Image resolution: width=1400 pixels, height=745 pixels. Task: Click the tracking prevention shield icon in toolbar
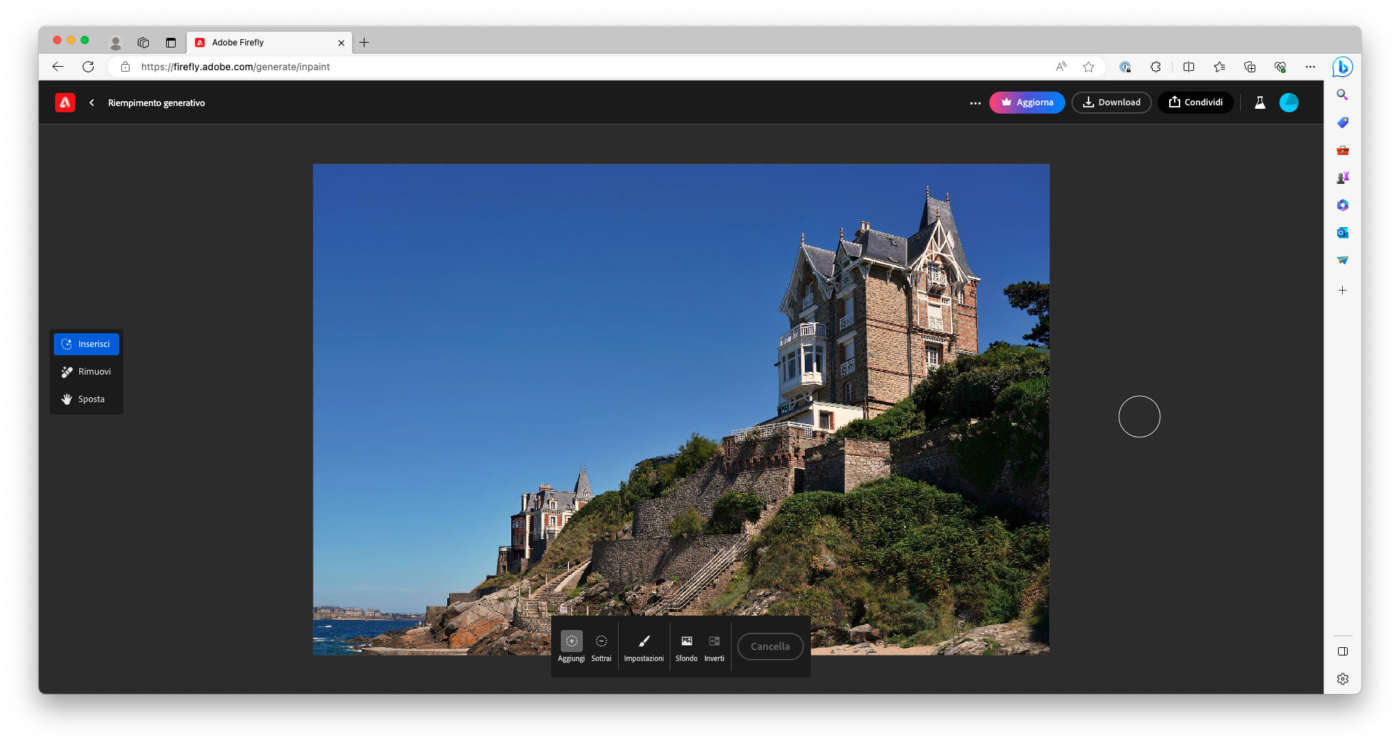[1125, 67]
